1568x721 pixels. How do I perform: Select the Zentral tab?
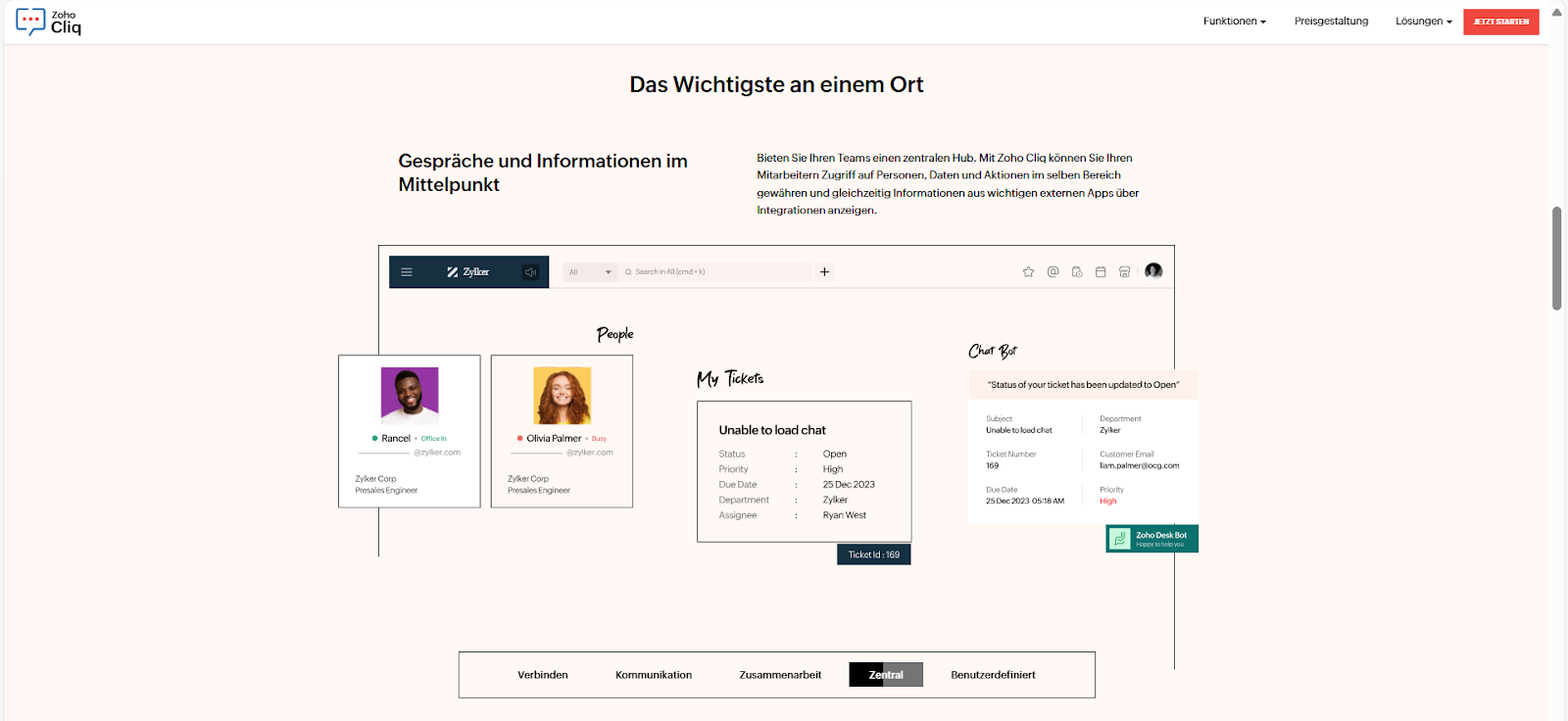pyautogui.click(x=886, y=675)
